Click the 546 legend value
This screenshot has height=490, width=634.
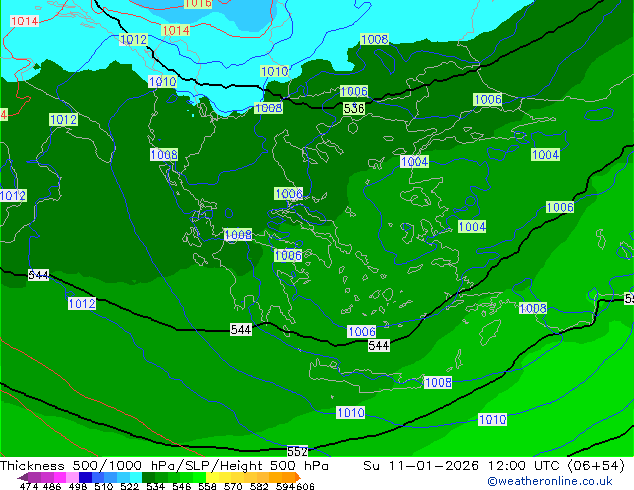pos(181,486)
